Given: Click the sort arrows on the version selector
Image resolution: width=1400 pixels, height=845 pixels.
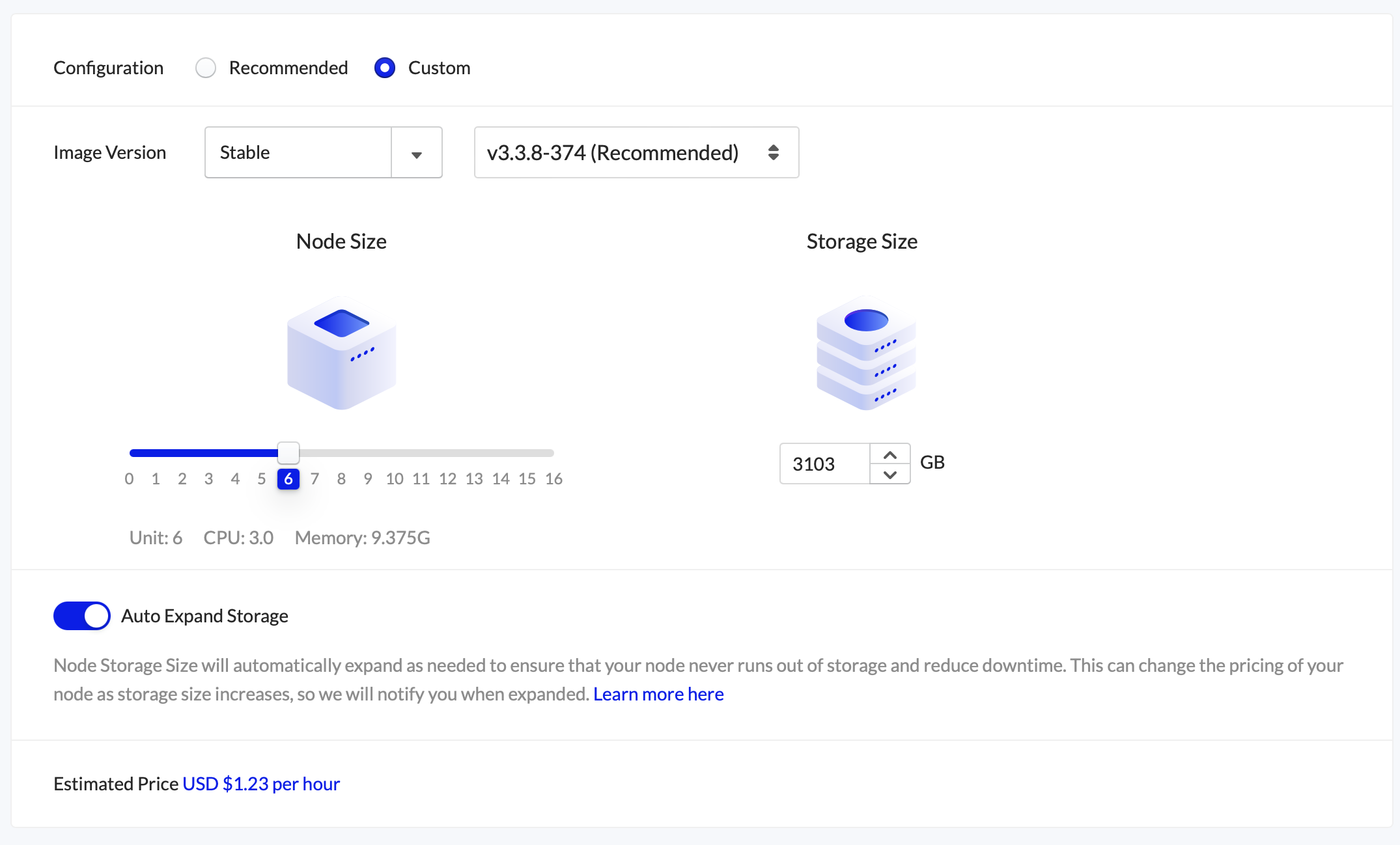Looking at the screenshot, I should [x=774, y=152].
